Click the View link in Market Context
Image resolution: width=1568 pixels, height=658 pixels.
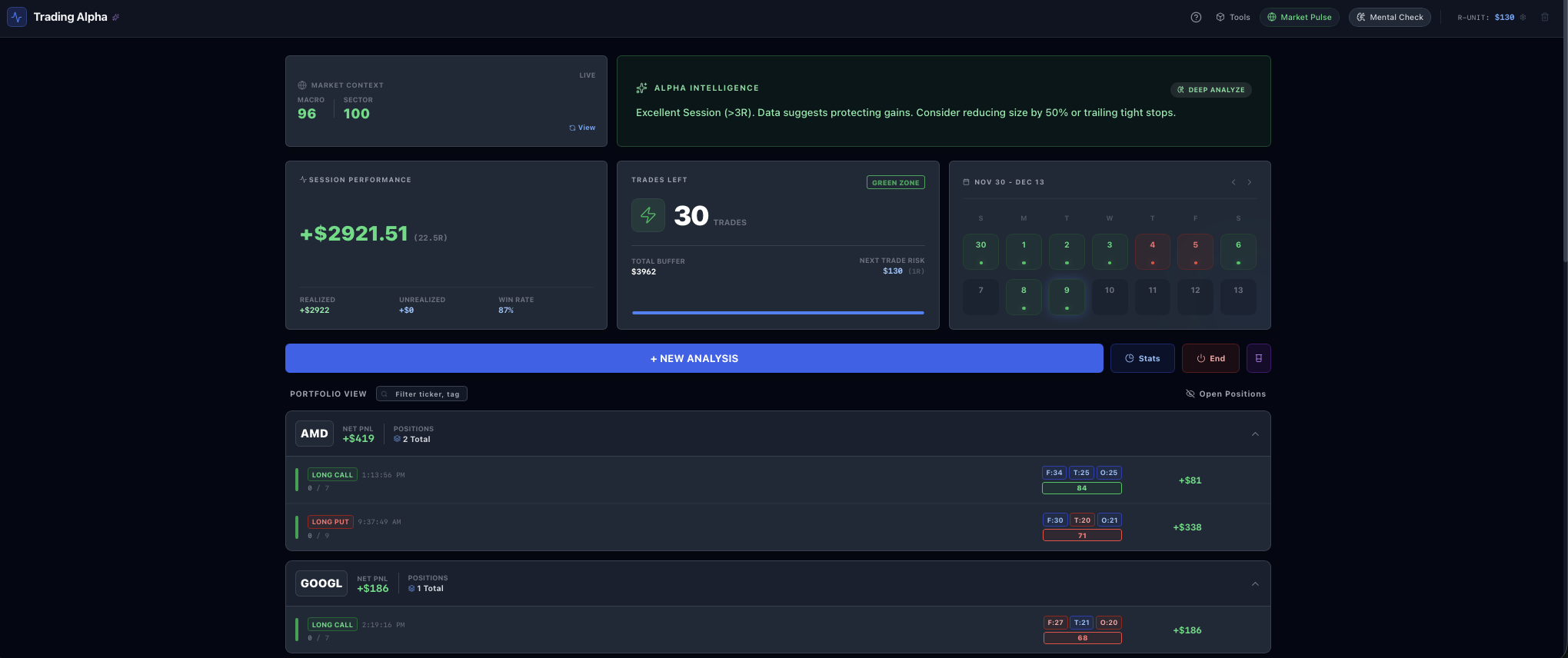(582, 128)
